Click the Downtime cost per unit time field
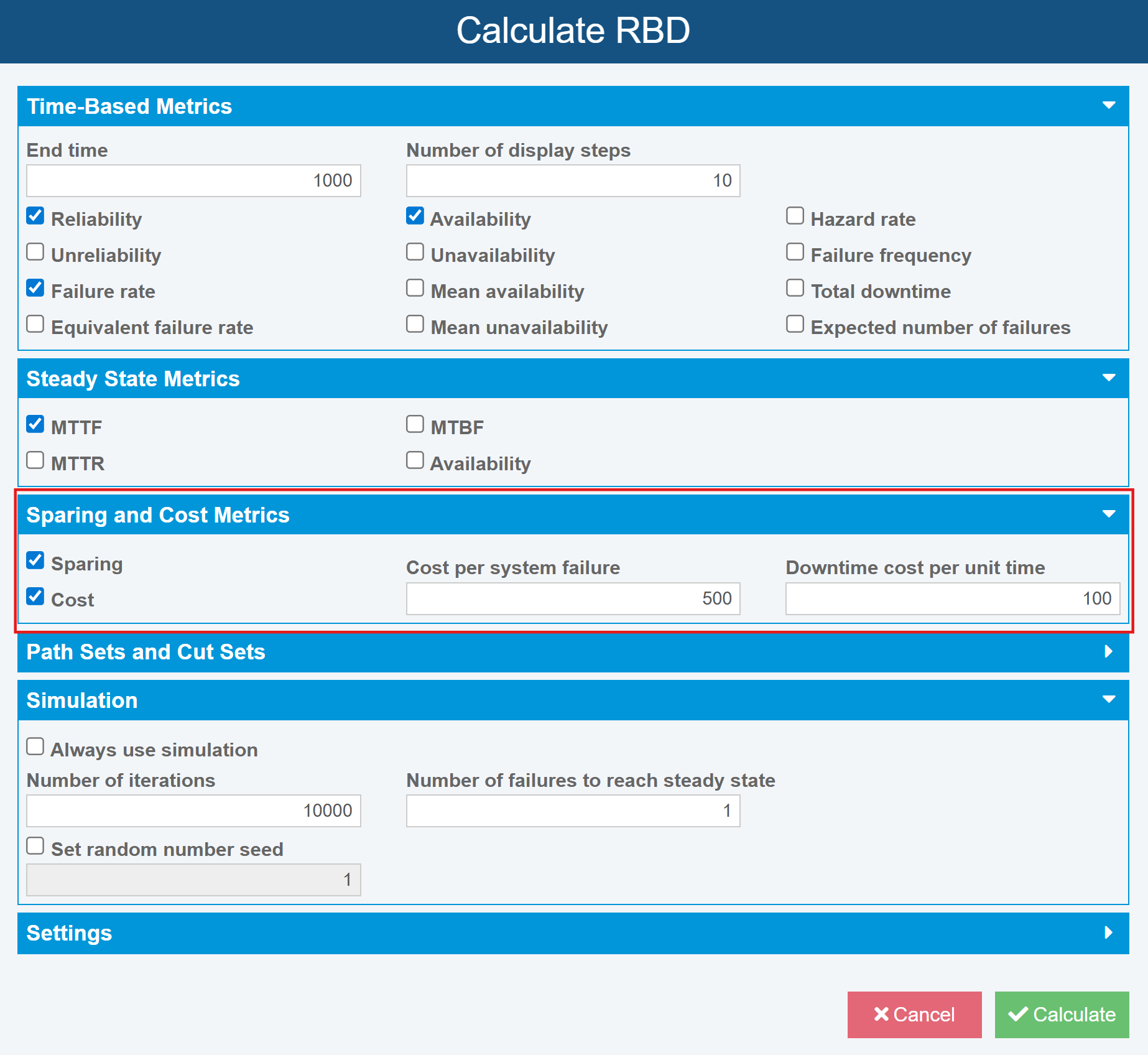The height and width of the screenshot is (1055, 1148). pos(952,599)
